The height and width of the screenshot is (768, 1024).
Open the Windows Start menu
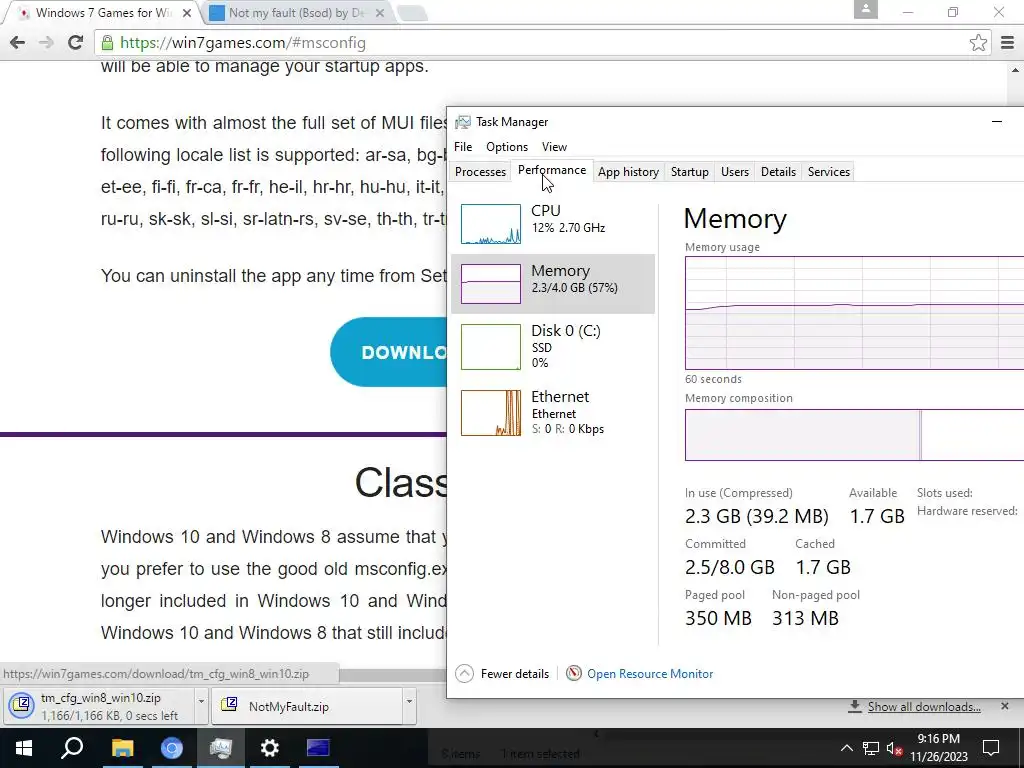coord(24,748)
